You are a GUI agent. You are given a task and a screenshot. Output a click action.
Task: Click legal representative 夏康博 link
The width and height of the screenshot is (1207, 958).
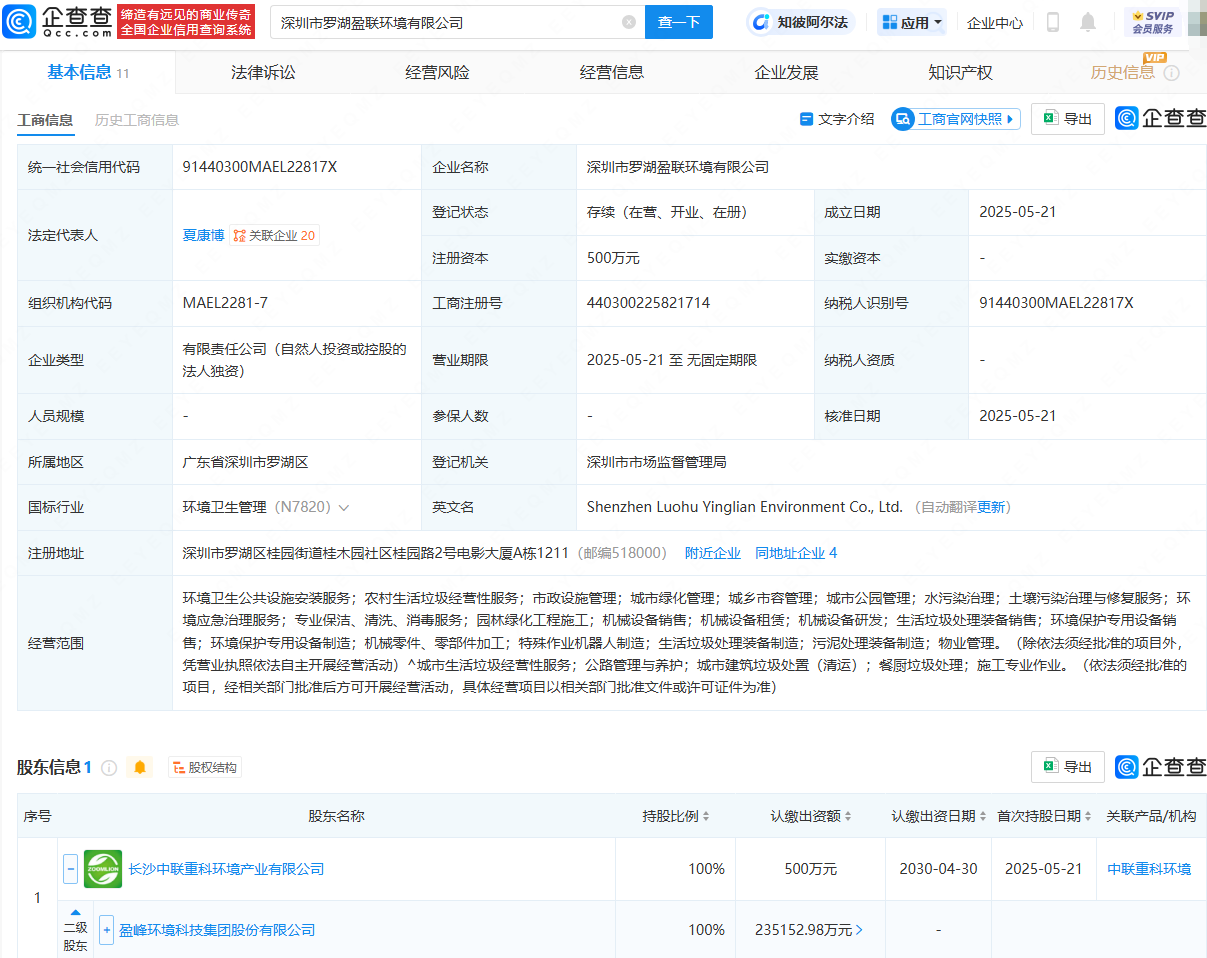(203, 236)
